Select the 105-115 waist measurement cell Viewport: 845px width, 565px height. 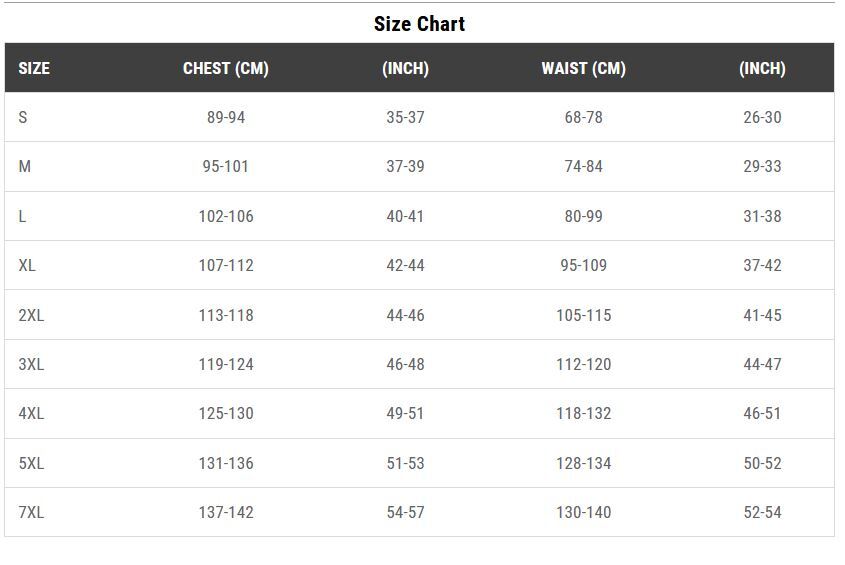click(584, 315)
